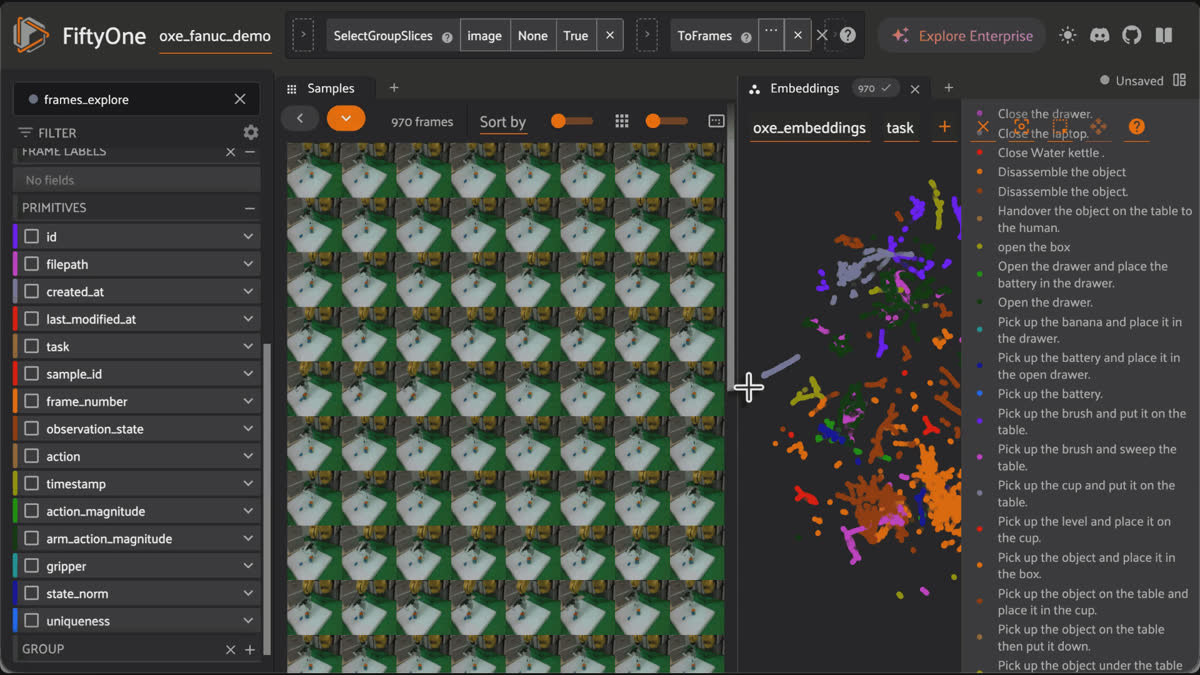Expand the action_magnitude field filter

[248, 511]
